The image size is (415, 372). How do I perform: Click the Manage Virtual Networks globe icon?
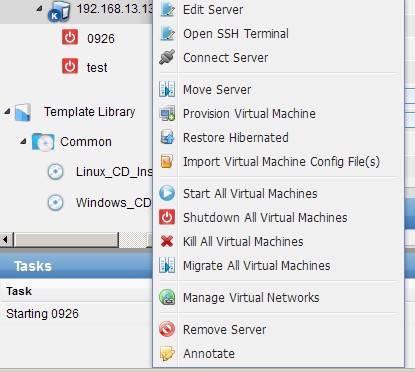[167, 297]
